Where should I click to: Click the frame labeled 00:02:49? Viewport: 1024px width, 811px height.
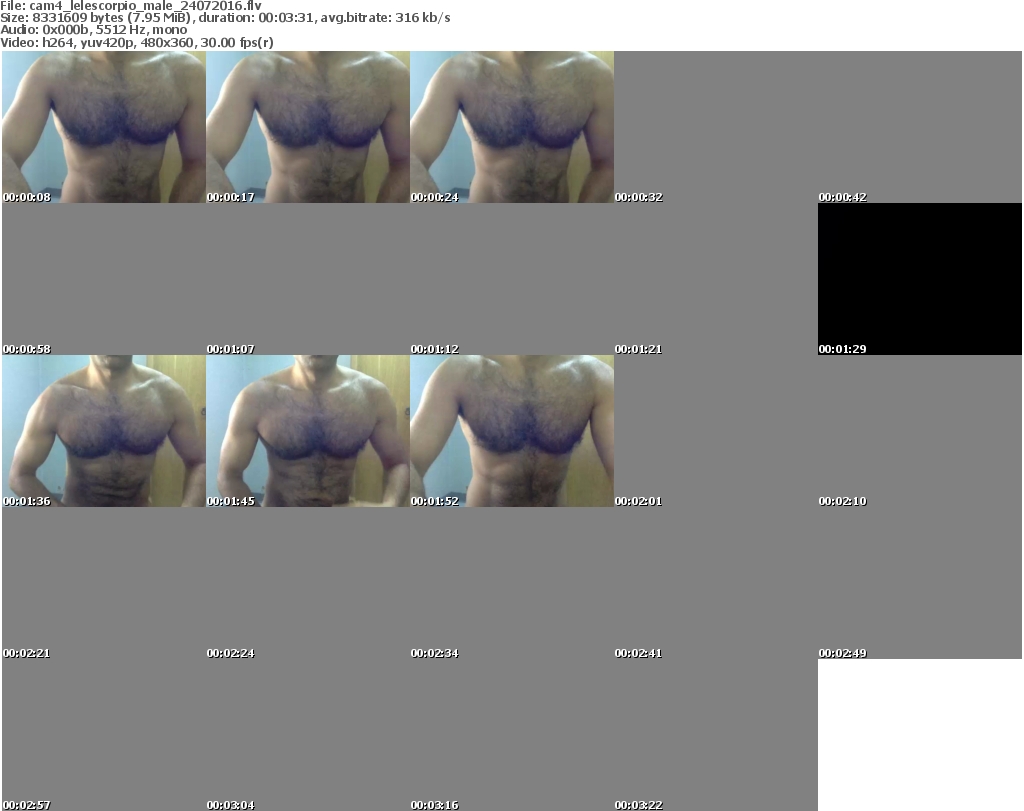click(920, 583)
